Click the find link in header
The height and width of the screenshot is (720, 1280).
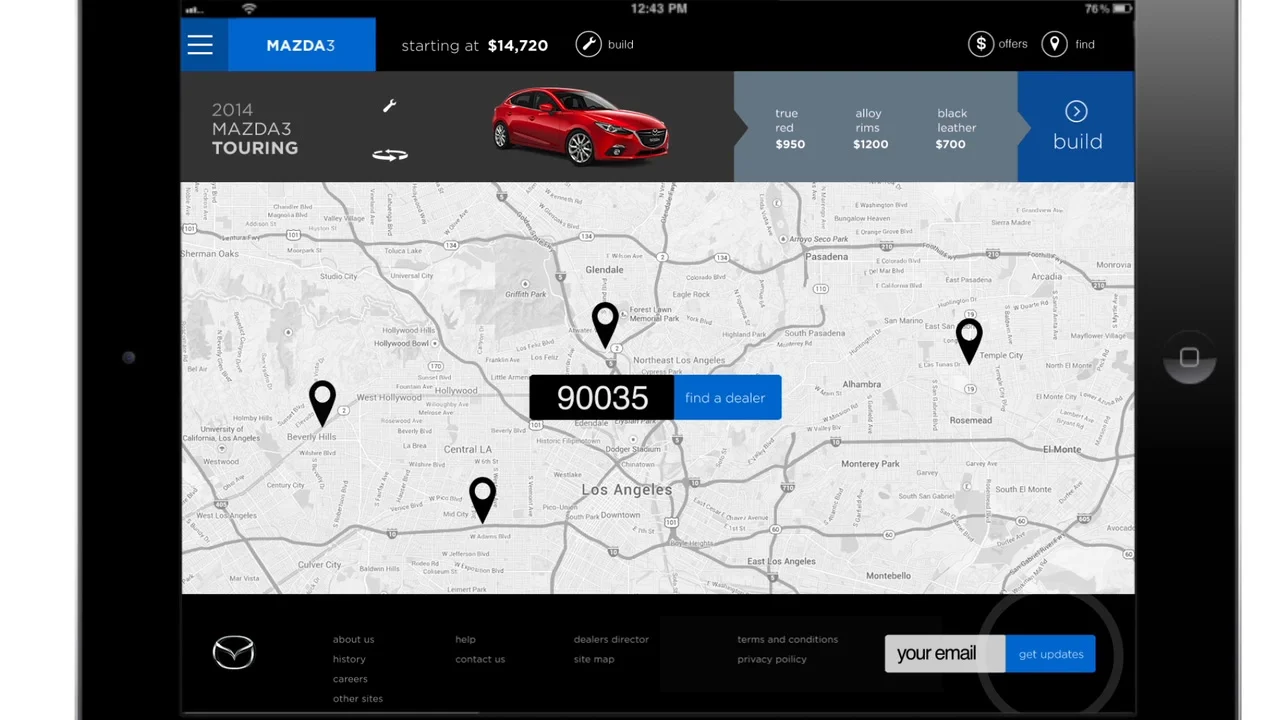point(1085,45)
